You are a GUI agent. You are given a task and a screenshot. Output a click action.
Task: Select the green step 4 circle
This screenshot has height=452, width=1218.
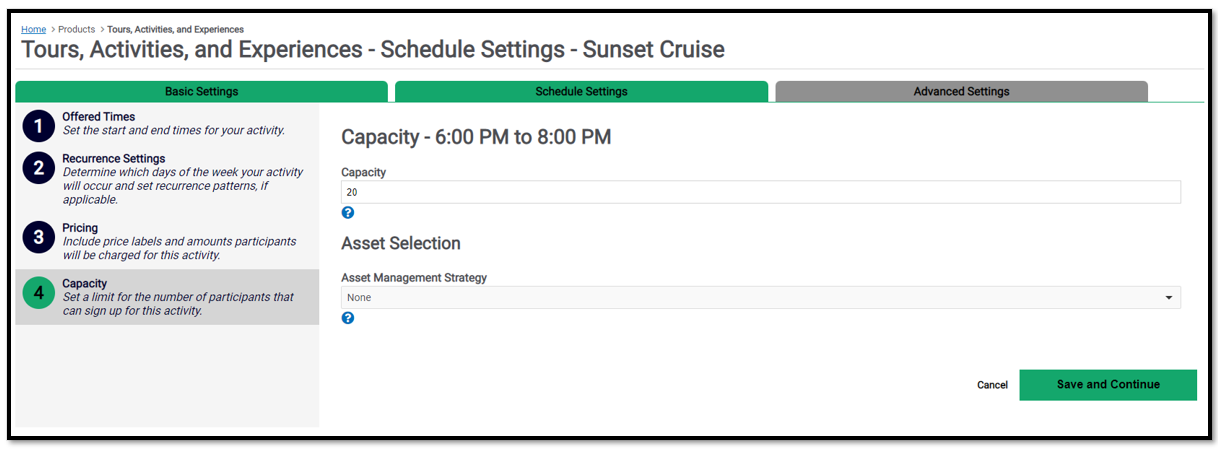(x=39, y=293)
